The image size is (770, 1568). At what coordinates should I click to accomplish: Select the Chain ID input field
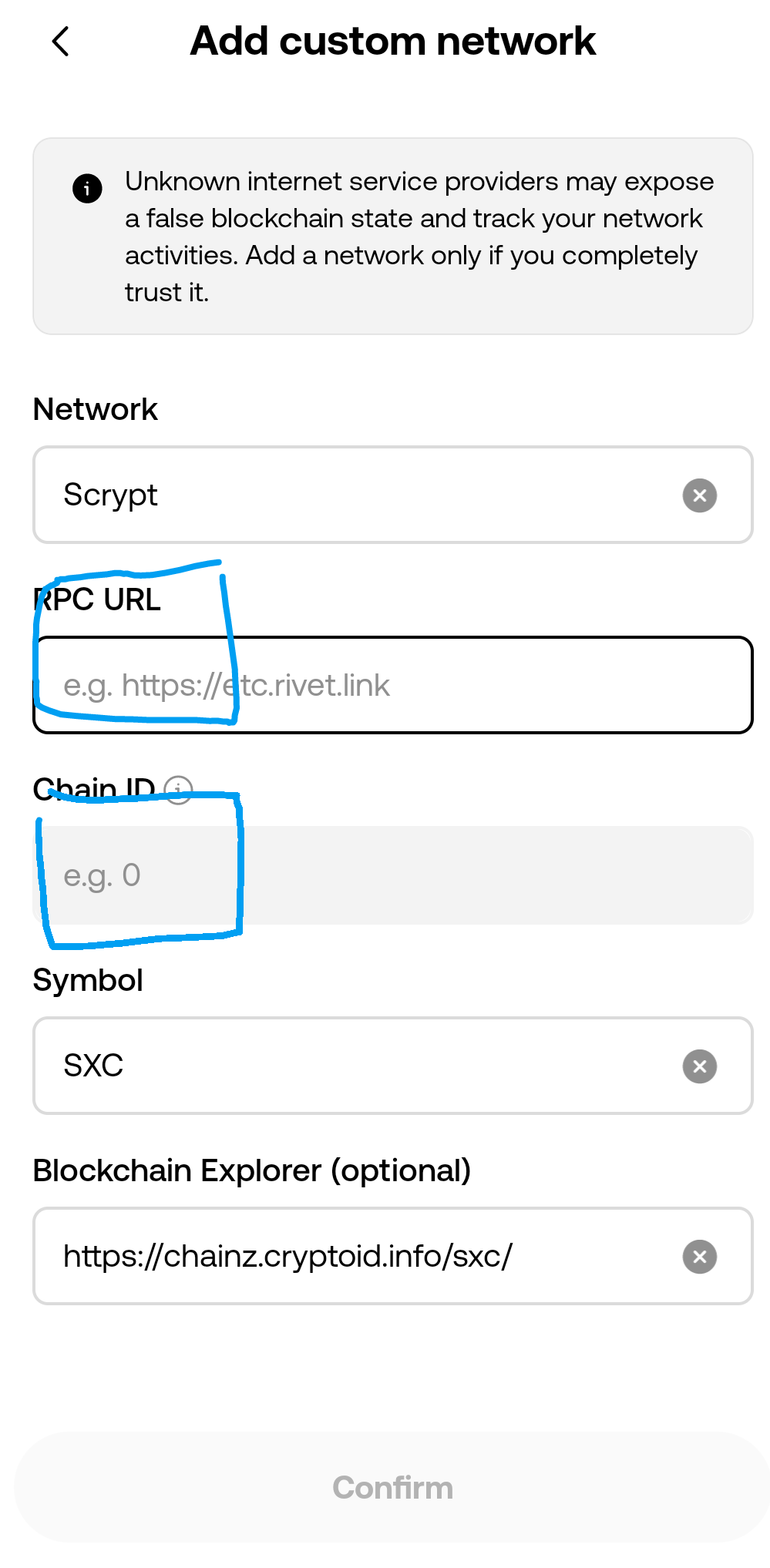pyautogui.click(x=393, y=875)
